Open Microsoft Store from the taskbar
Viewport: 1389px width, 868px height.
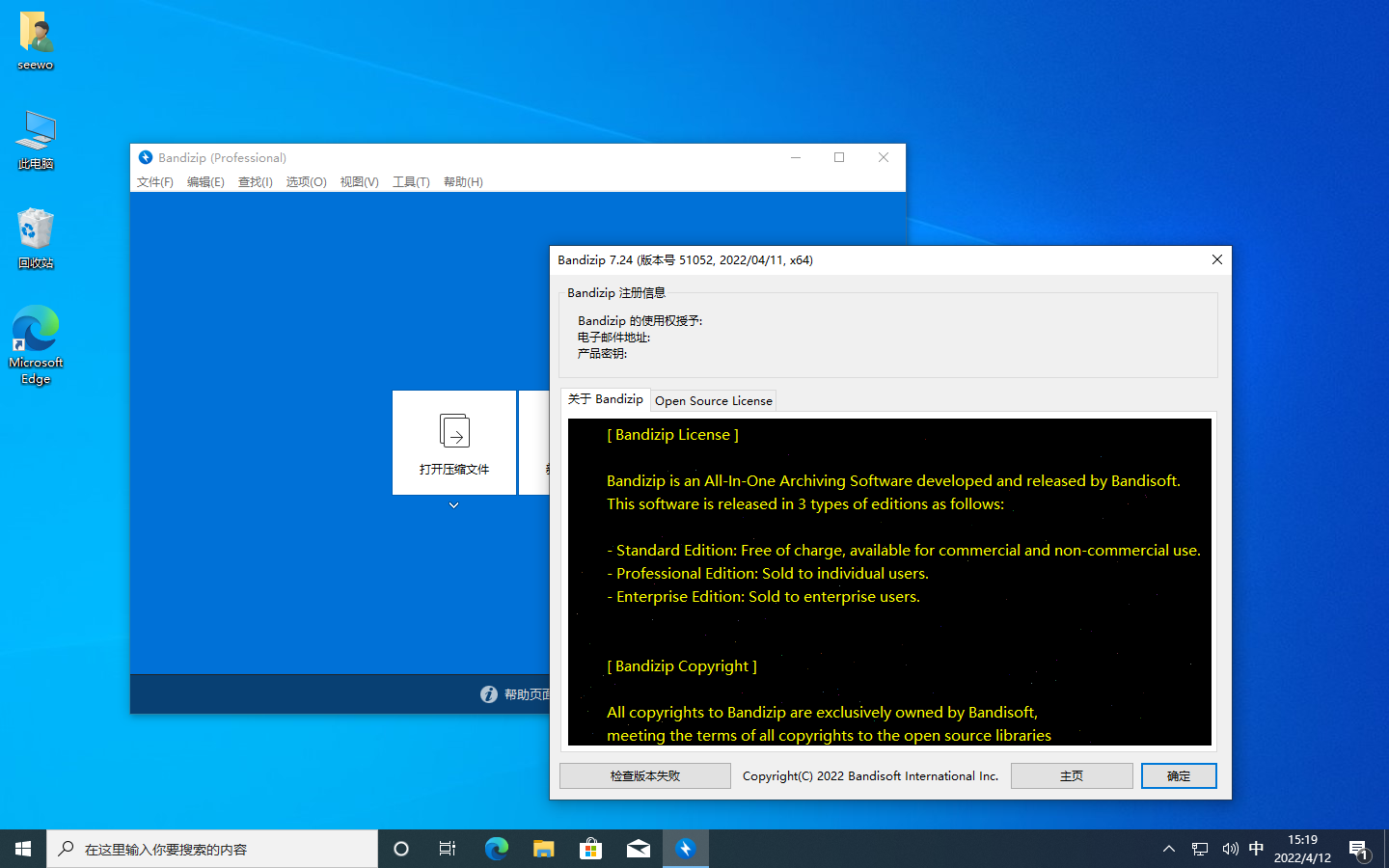(590, 849)
